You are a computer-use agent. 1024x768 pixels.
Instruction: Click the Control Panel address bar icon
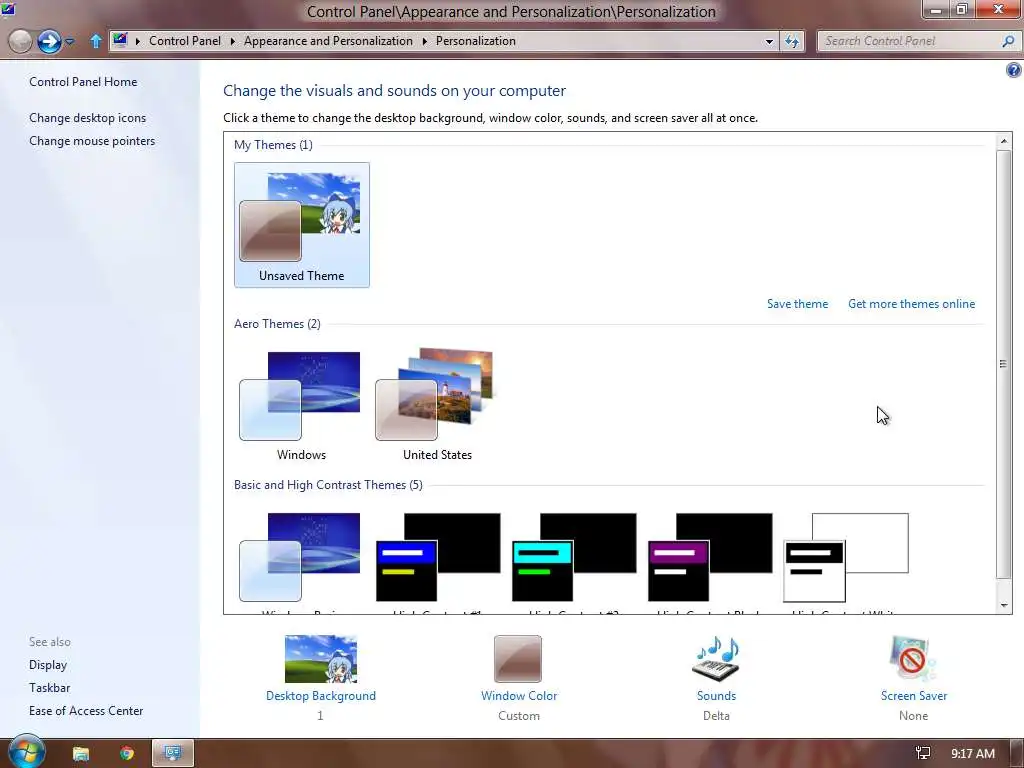pyautogui.click(x=120, y=40)
